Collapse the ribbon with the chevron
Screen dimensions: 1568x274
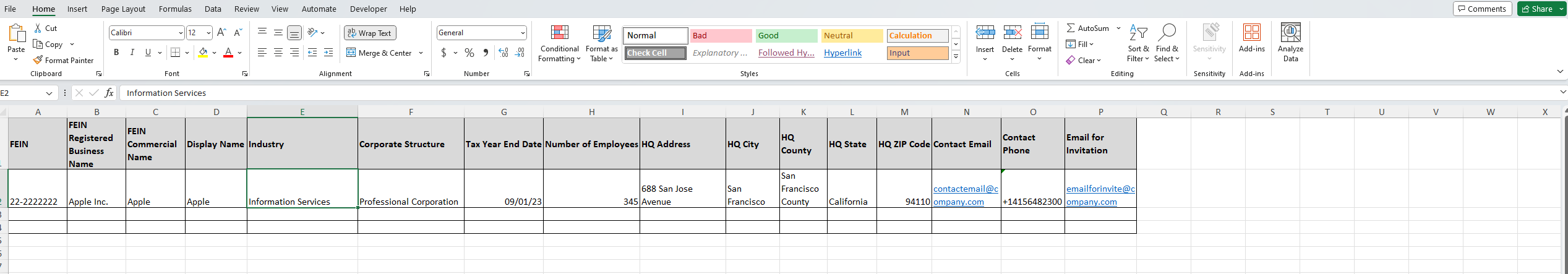(1560, 72)
